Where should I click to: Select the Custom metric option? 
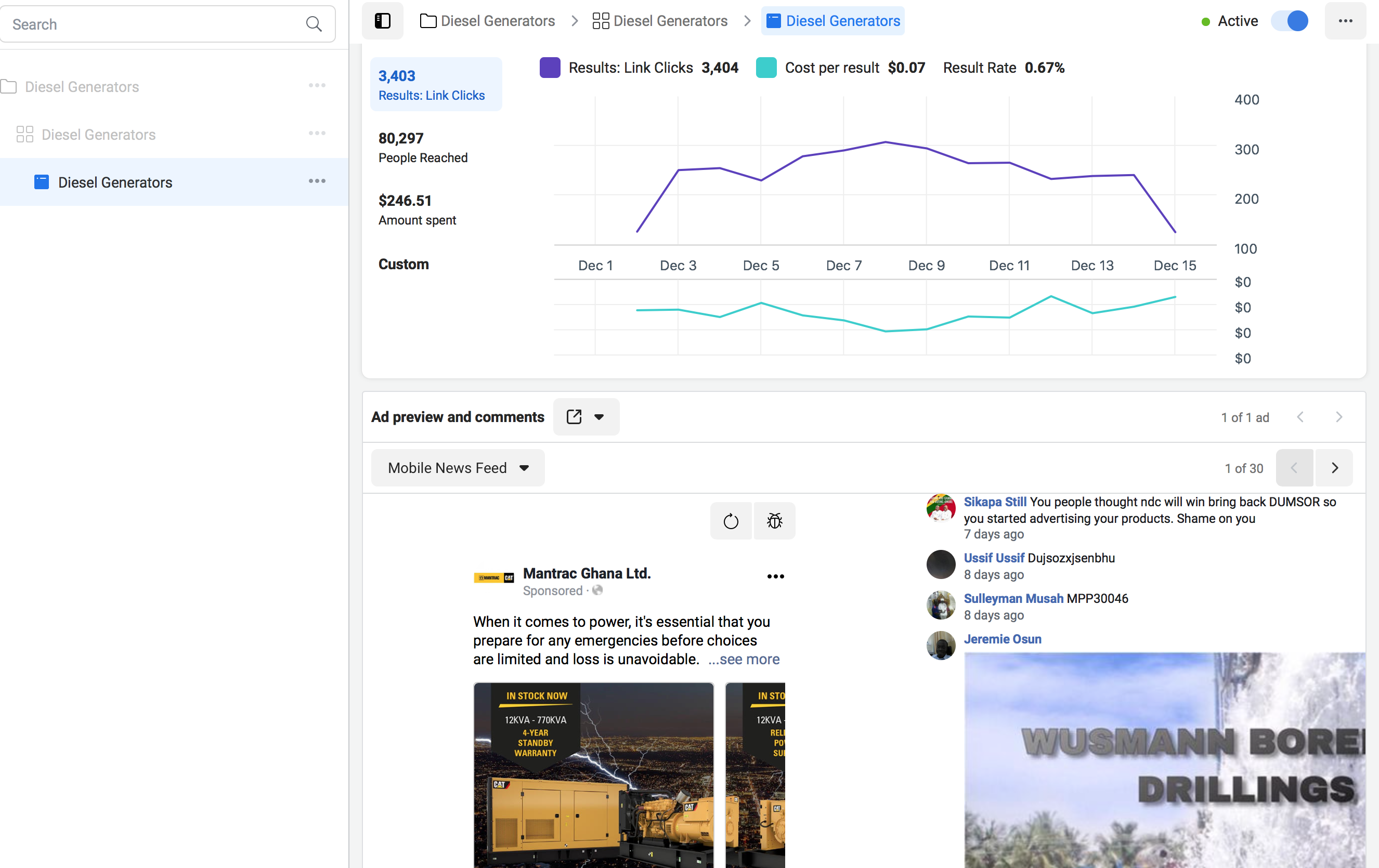[x=403, y=264]
